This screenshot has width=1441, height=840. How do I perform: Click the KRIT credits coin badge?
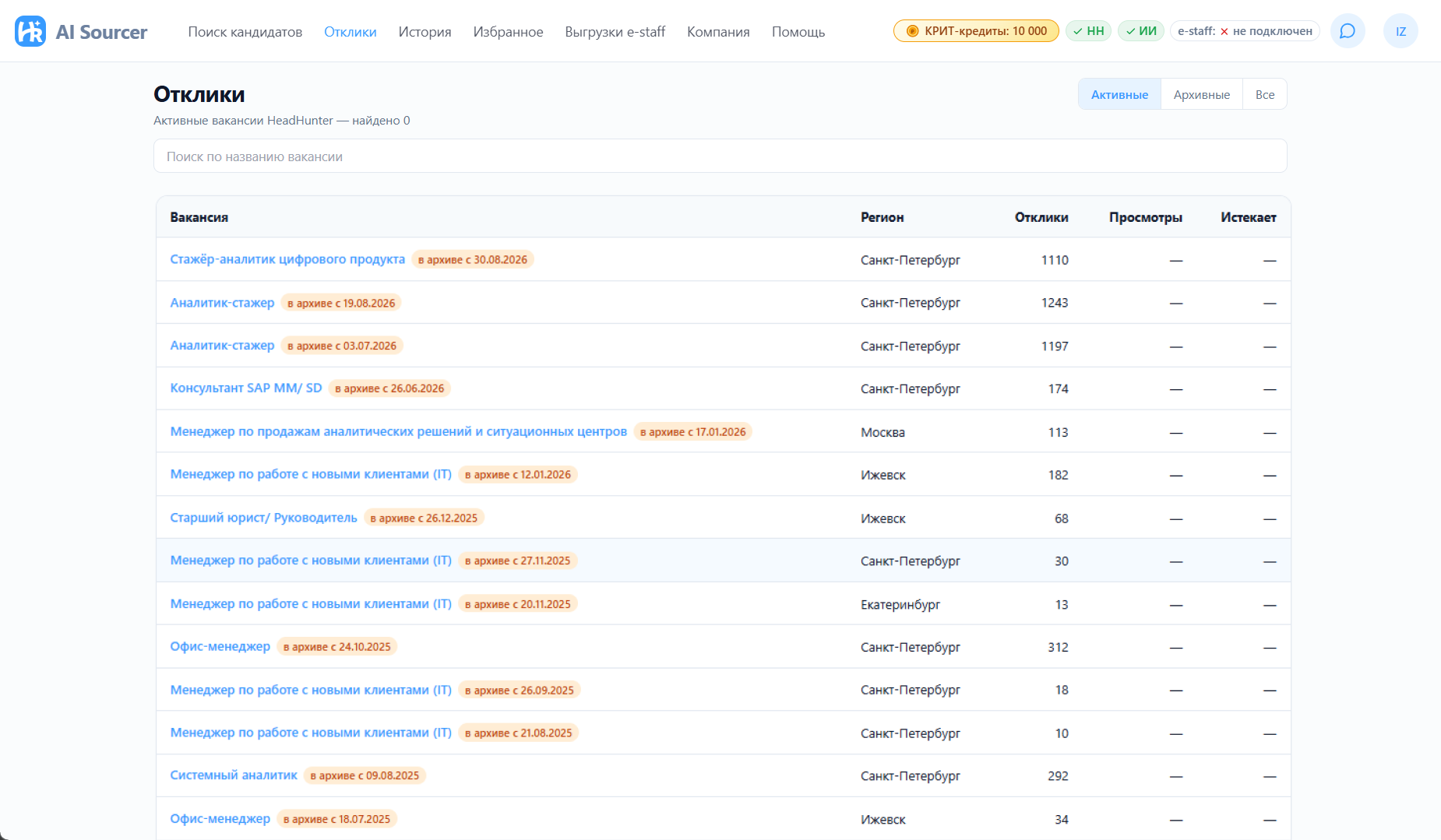[x=976, y=31]
